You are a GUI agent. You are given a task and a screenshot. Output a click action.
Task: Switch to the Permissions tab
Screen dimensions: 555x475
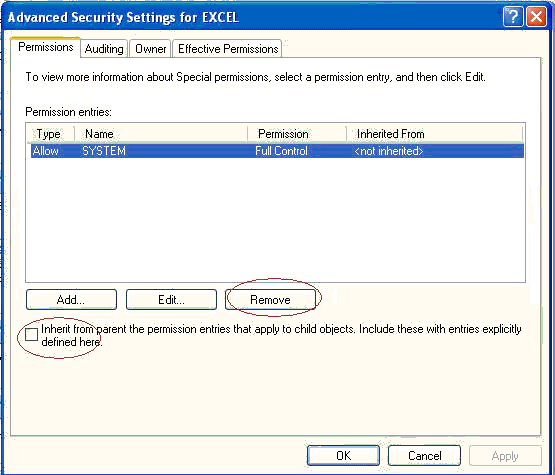click(45, 47)
